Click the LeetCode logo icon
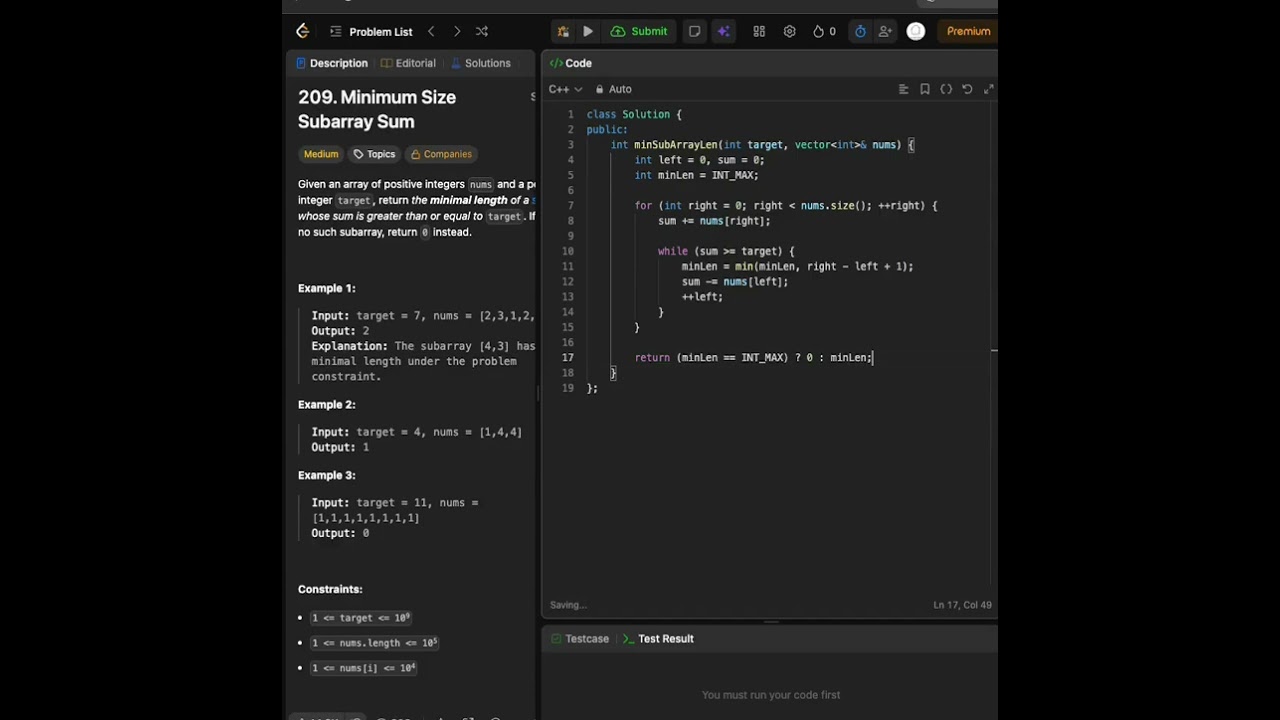Screen dimensions: 1280x720 tap(303, 31)
